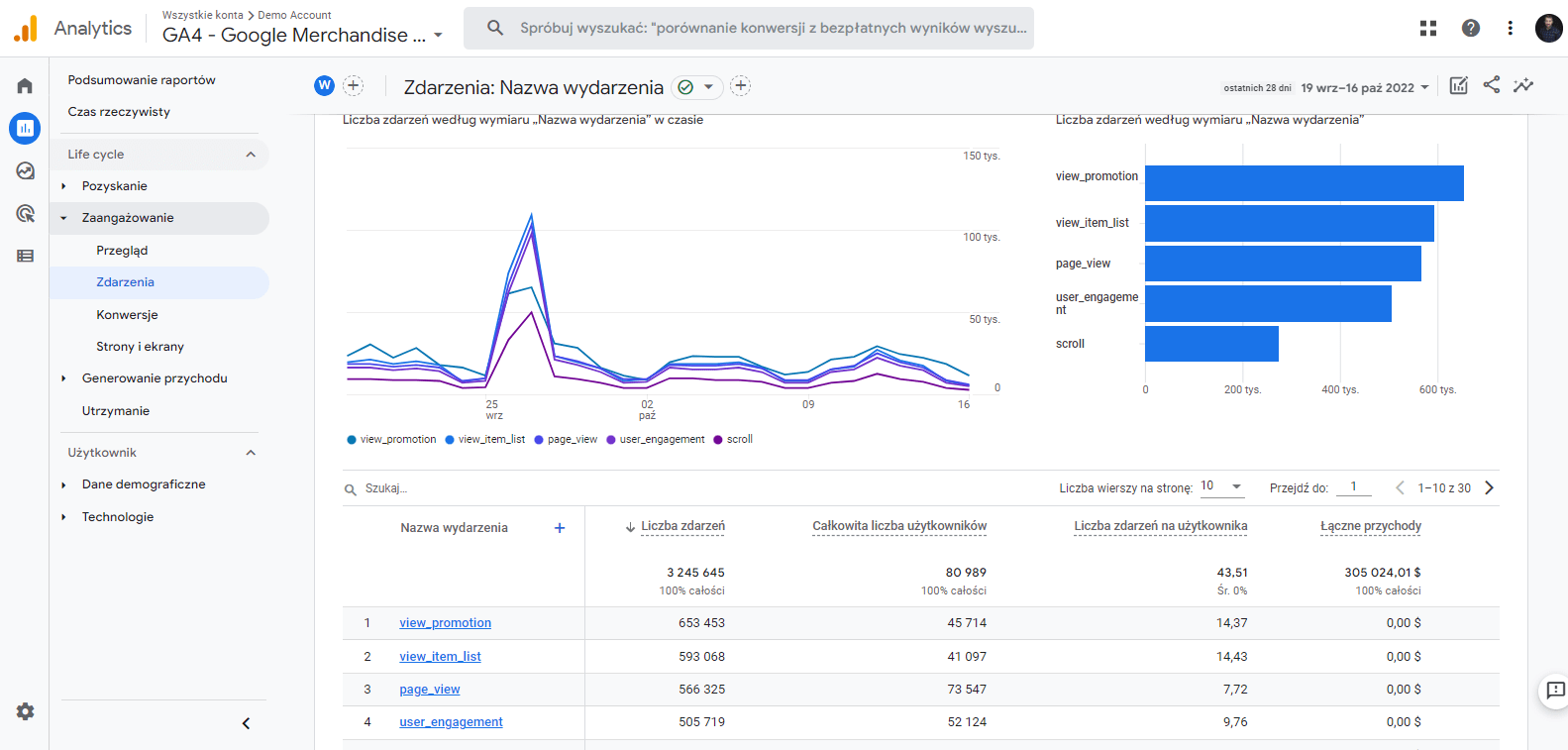The image size is (1568, 750).
Task: Open the Google apps grid icon
Action: coord(1427,28)
